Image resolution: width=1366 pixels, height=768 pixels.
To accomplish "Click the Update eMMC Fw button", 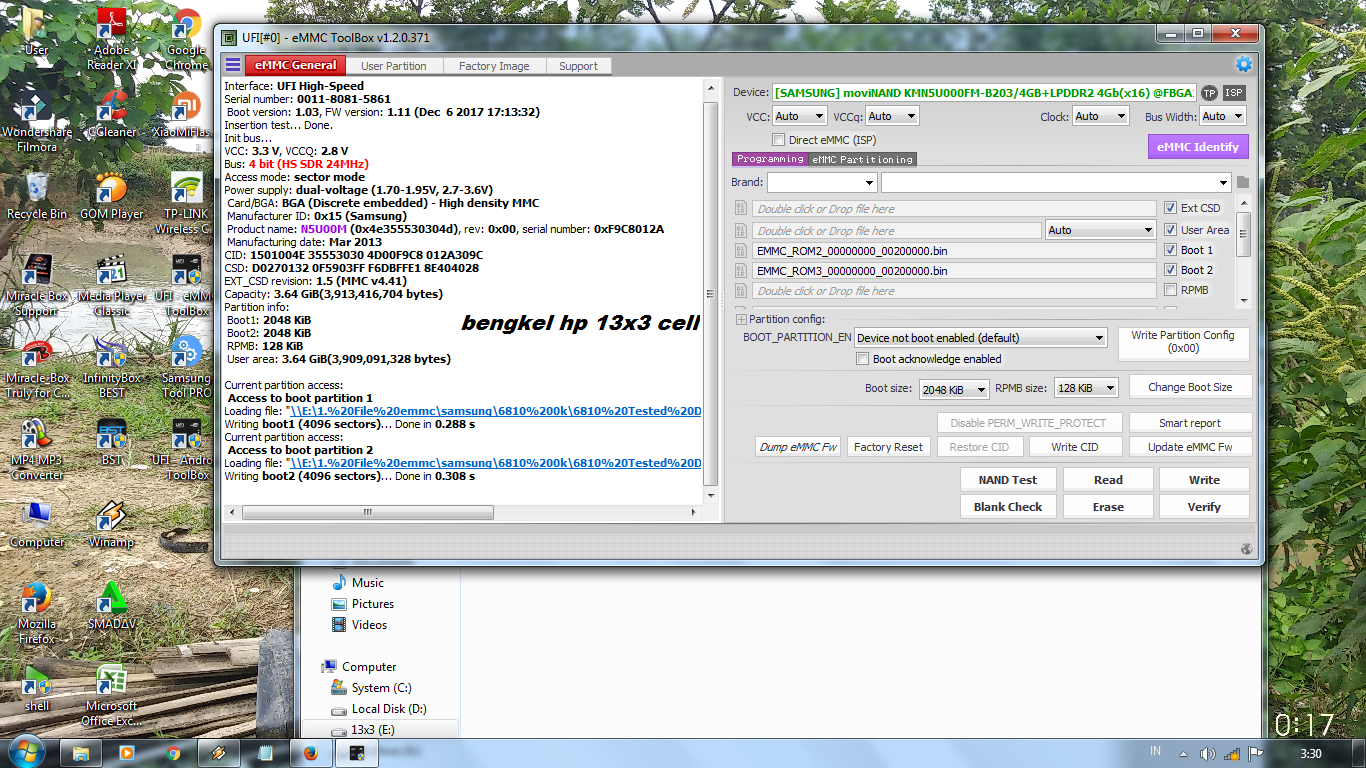I will coord(1190,447).
